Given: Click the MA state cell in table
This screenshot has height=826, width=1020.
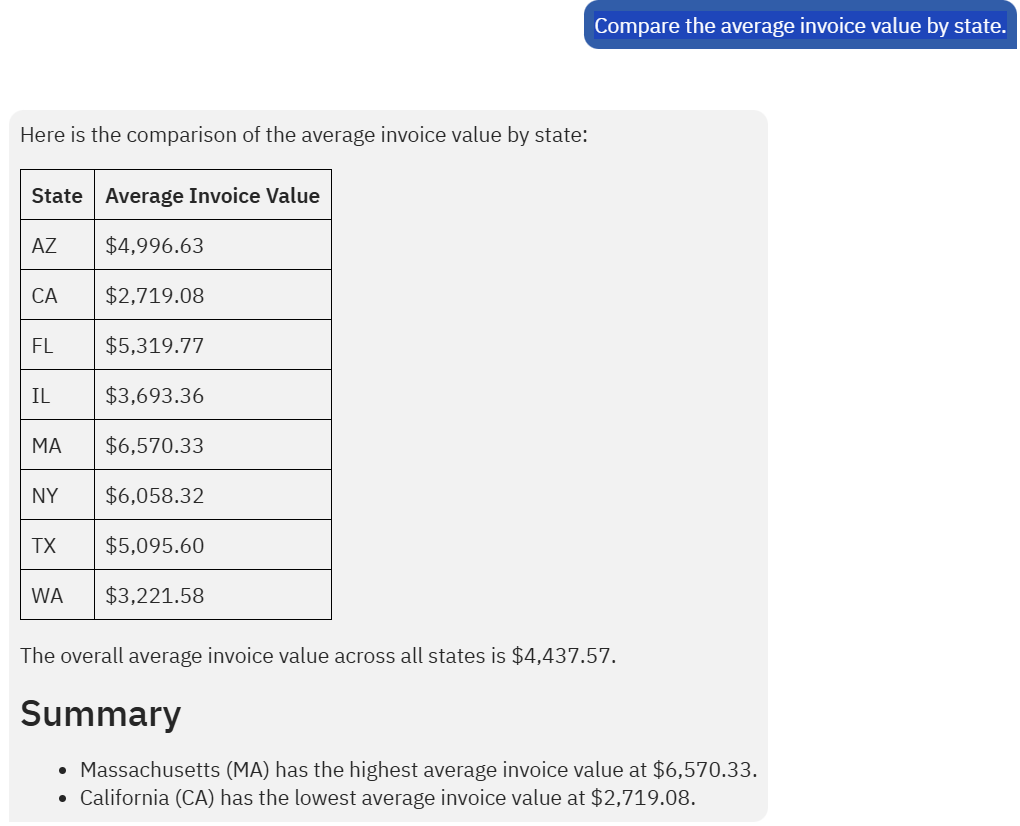Looking at the screenshot, I should click(x=47, y=446).
